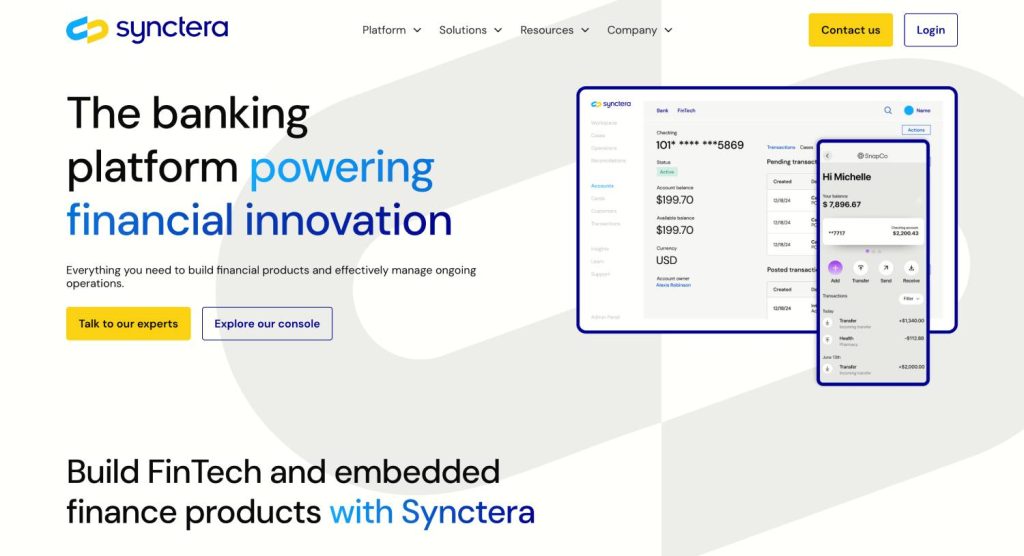Click the Alexis Robinson account owner link

pyautogui.click(x=673, y=285)
